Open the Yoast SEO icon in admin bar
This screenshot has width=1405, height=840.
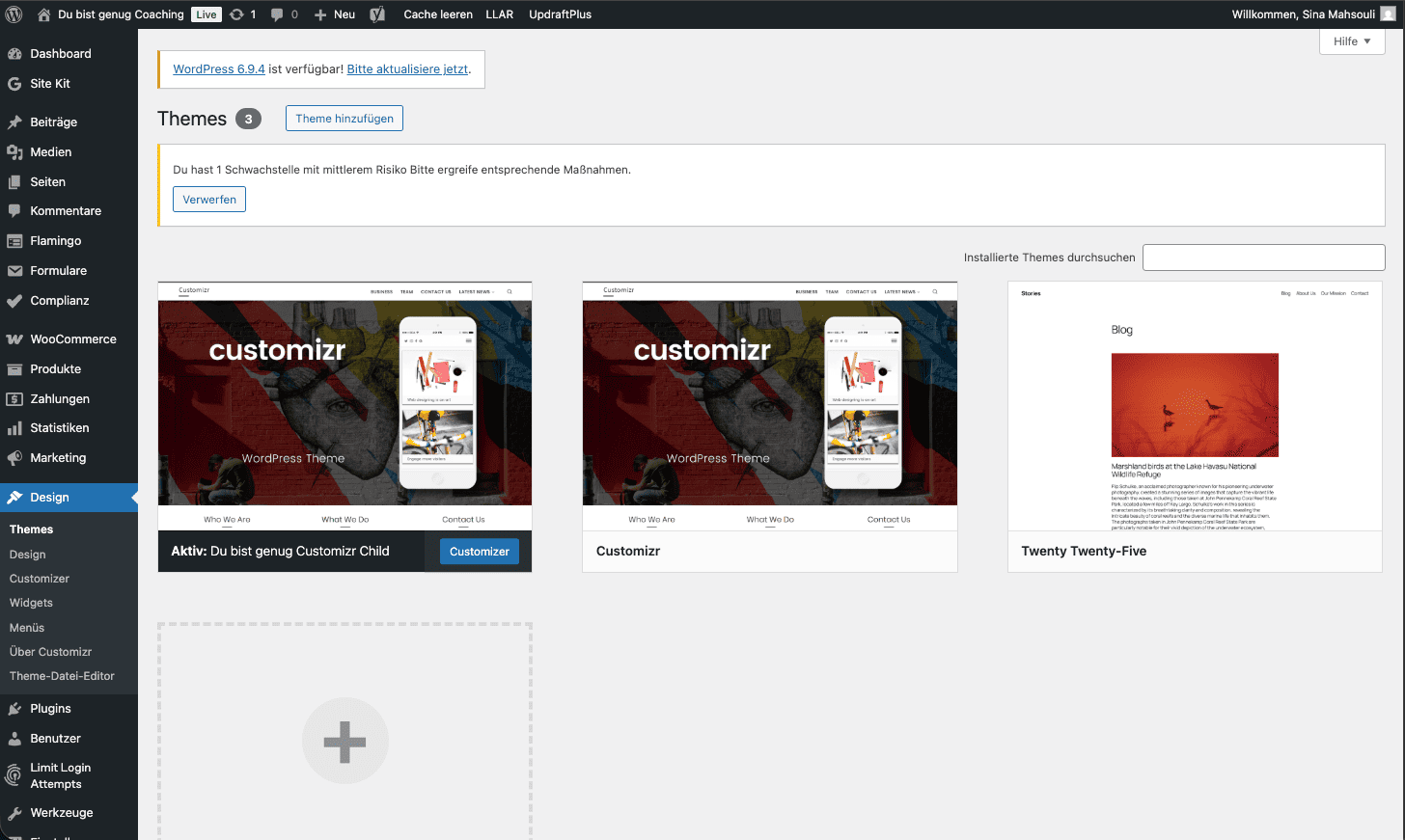pyautogui.click(x=377, y=14)
